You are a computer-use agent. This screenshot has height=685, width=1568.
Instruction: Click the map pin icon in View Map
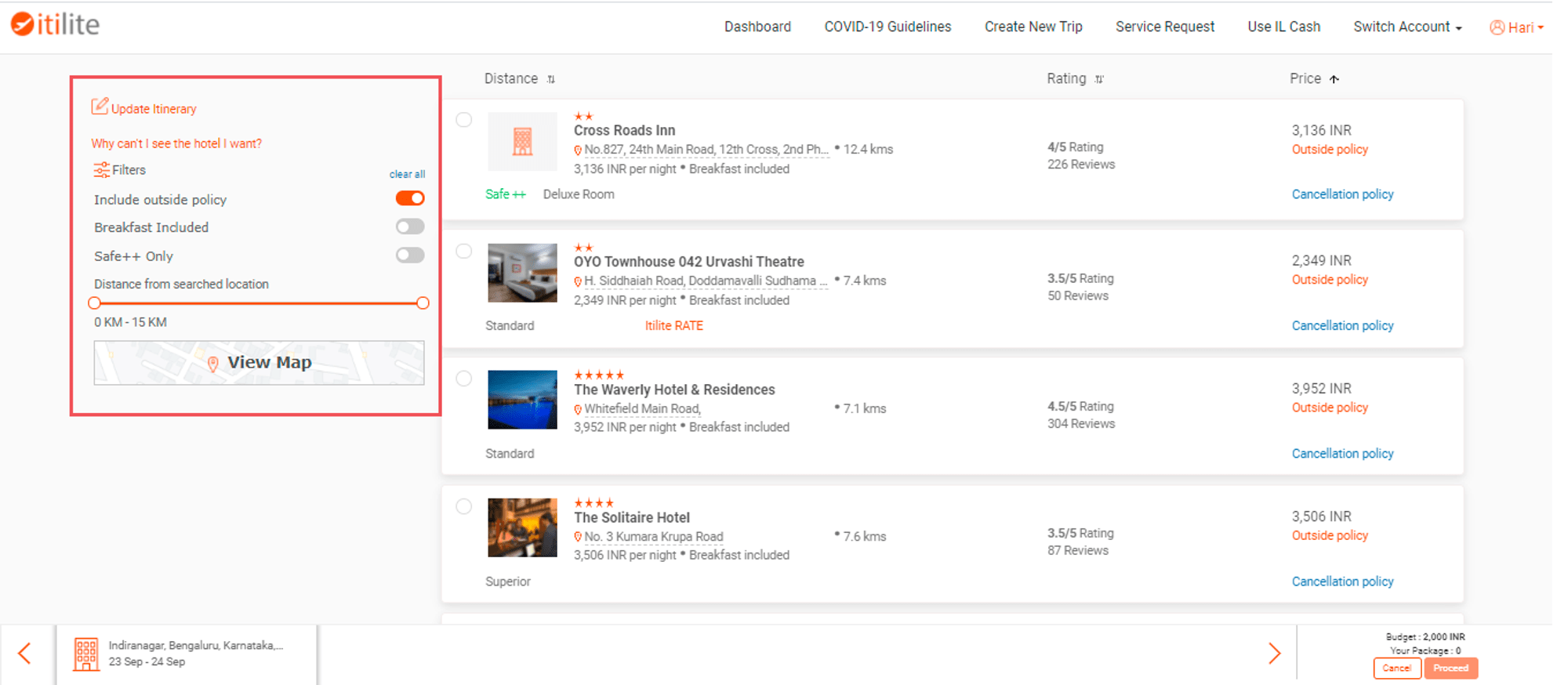click(x=212, y=364)
